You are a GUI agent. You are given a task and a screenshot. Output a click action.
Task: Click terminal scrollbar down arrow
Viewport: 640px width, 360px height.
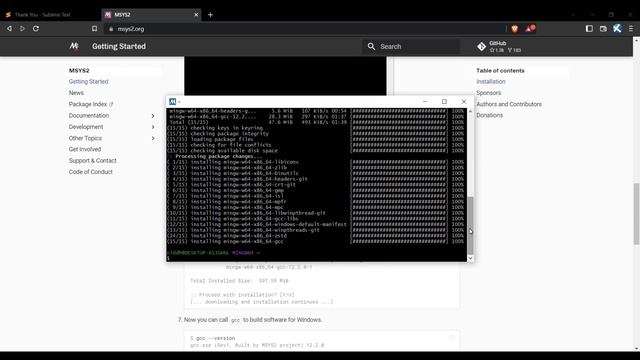pyautogui.click(x=470, y=258)
